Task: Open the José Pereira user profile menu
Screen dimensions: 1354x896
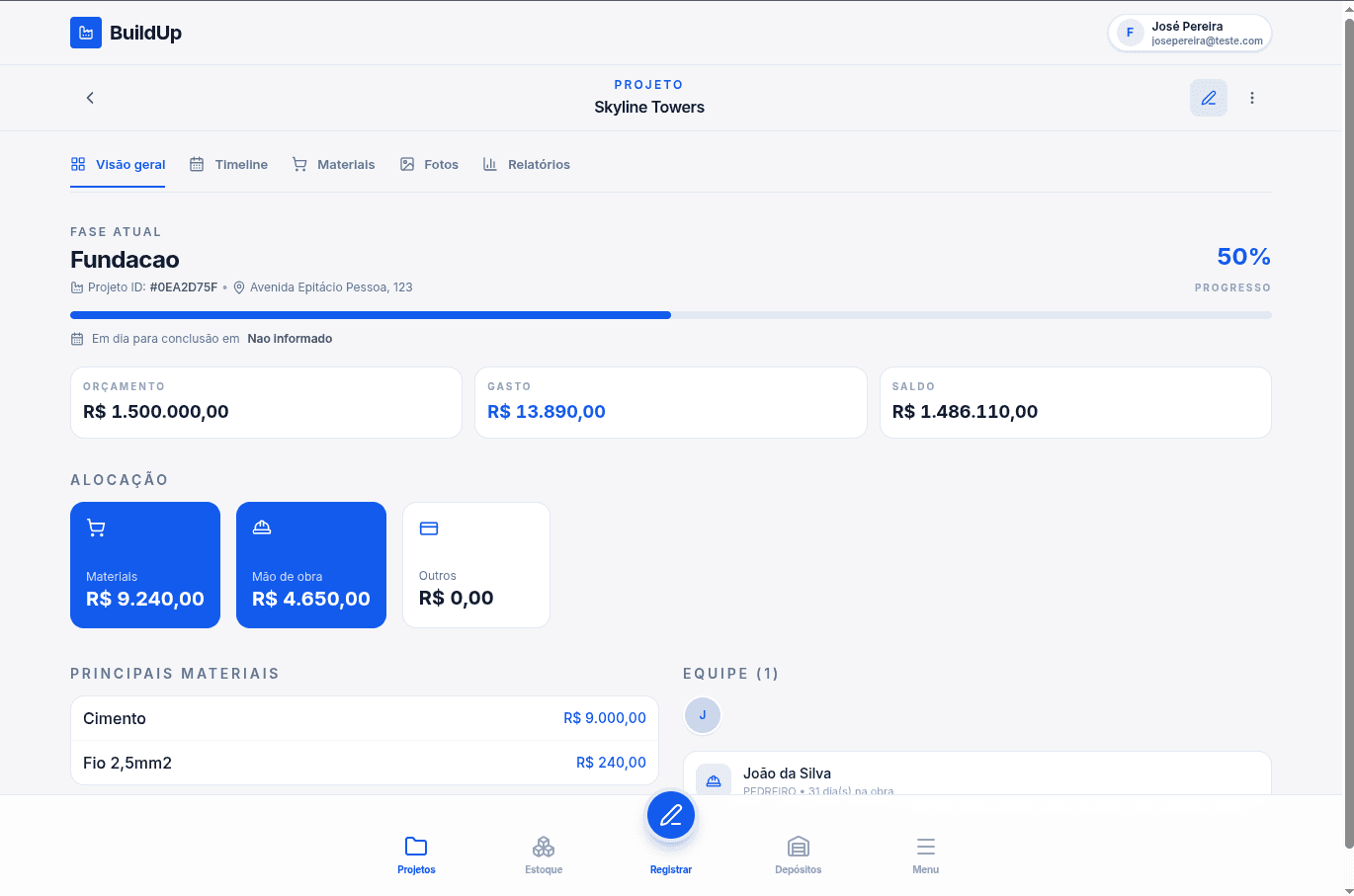Action: [1189, 33]
